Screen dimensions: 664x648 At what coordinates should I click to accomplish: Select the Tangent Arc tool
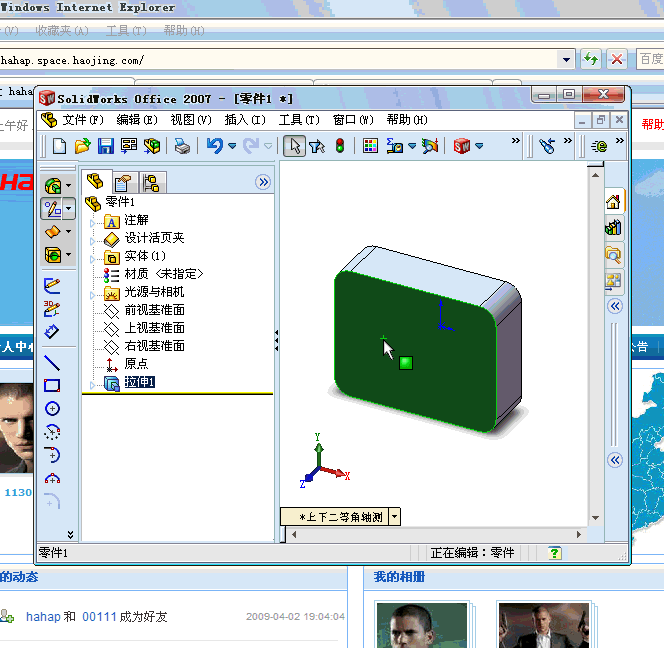(x=52, y=455)
